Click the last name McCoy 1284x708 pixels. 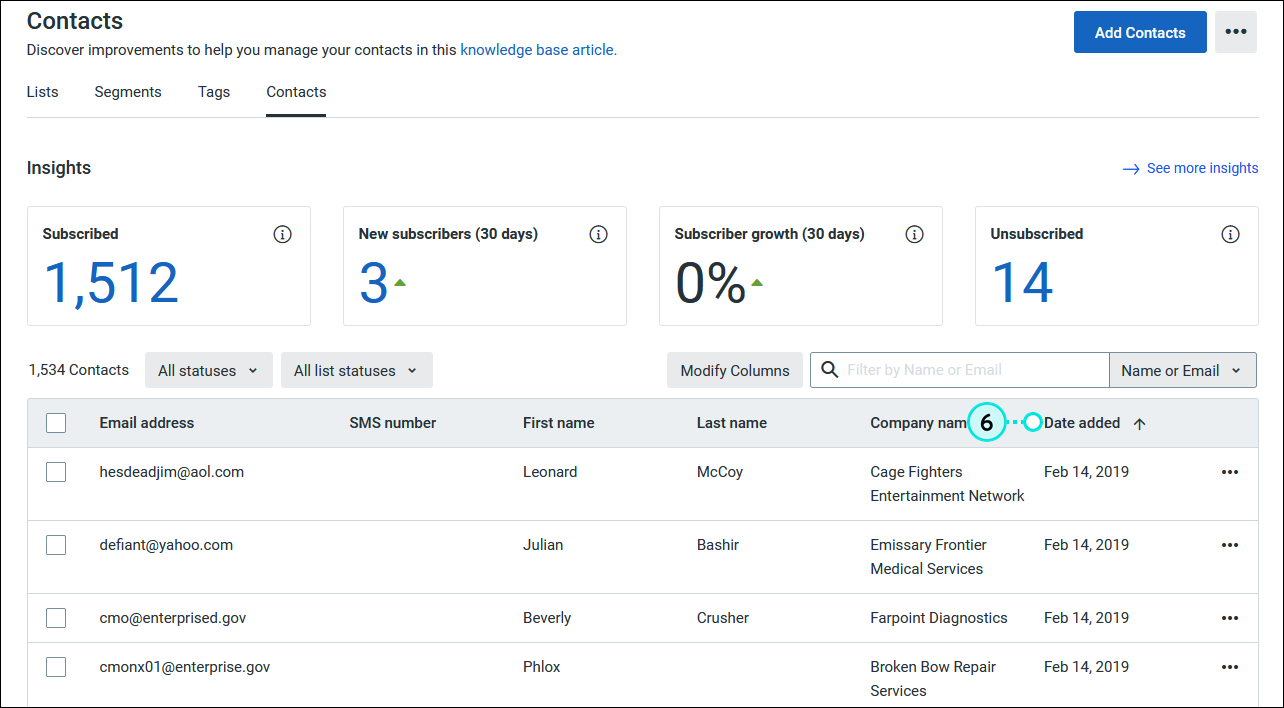720,472
